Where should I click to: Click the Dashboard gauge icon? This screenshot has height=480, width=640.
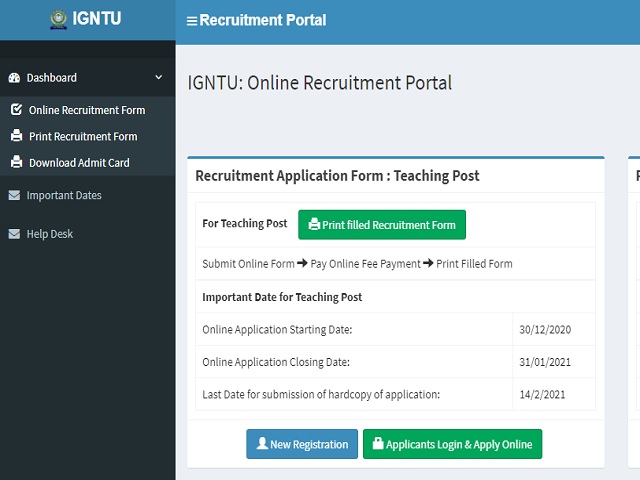(x=14, y=78)
